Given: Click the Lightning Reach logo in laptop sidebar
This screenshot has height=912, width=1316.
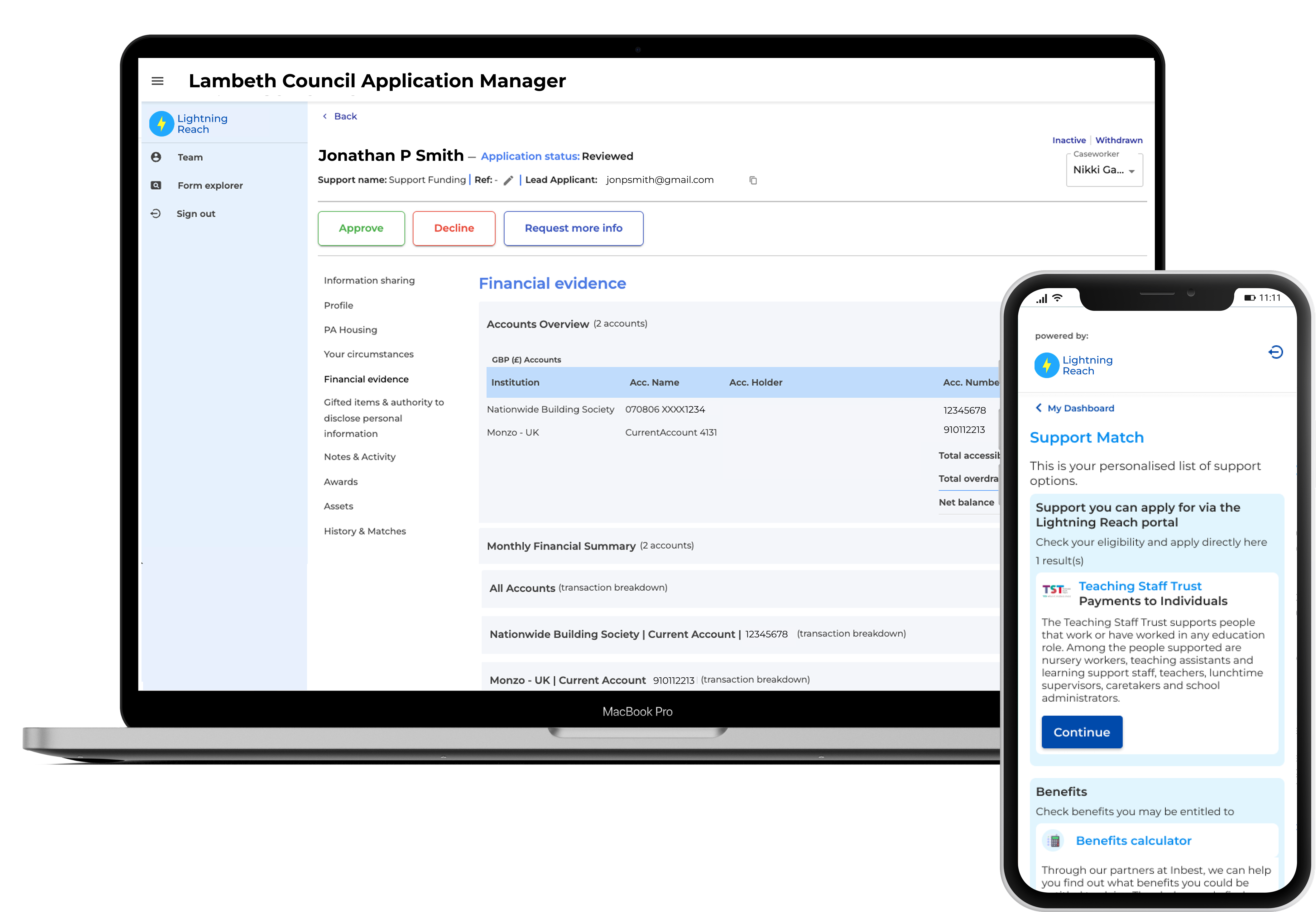Looking at the screenshot, I should click(x=189, y=123).
